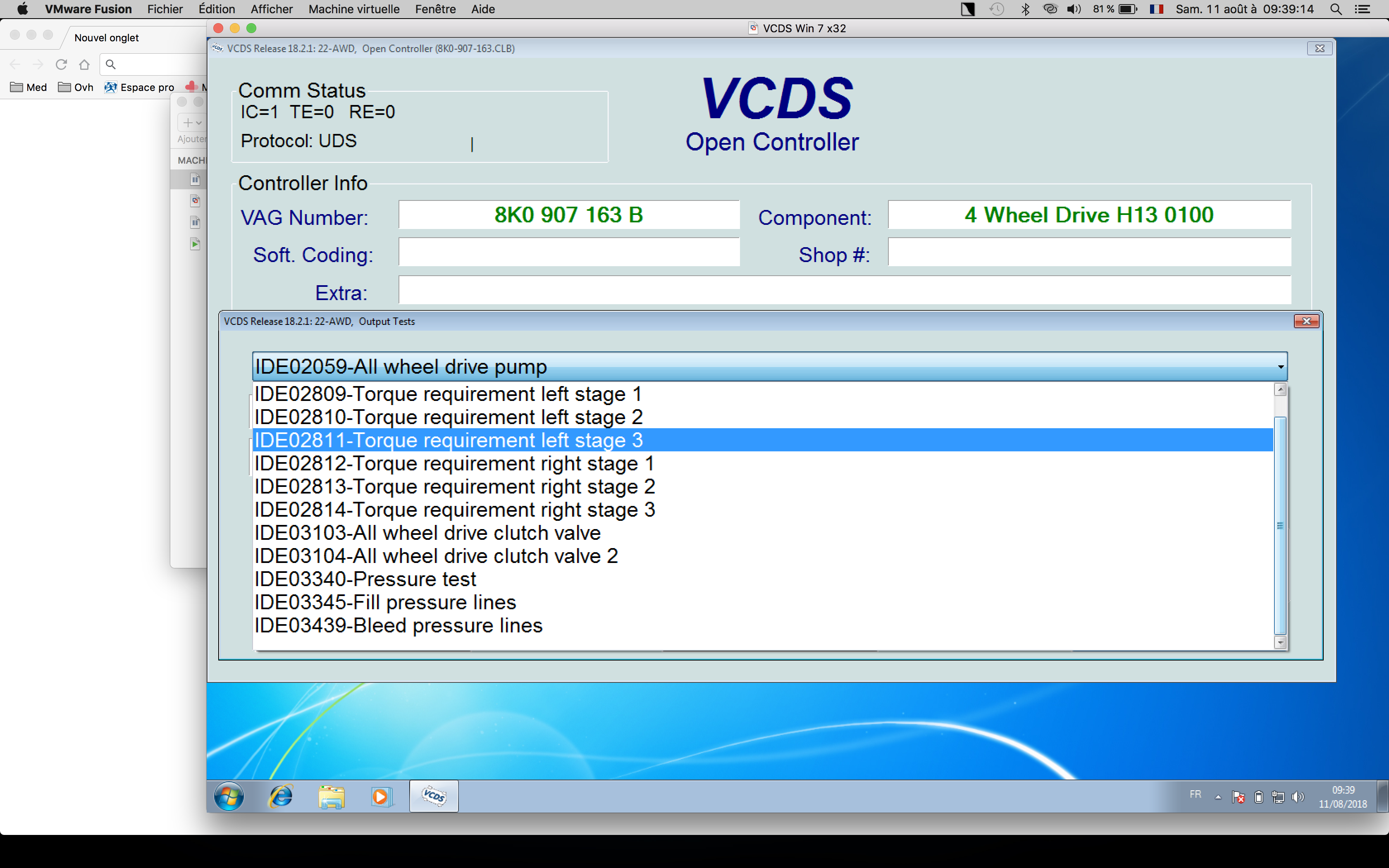The height and width of the screenshot is (868, 1389).
Task: Click the VAG Number field
Action: coord(569,215)
